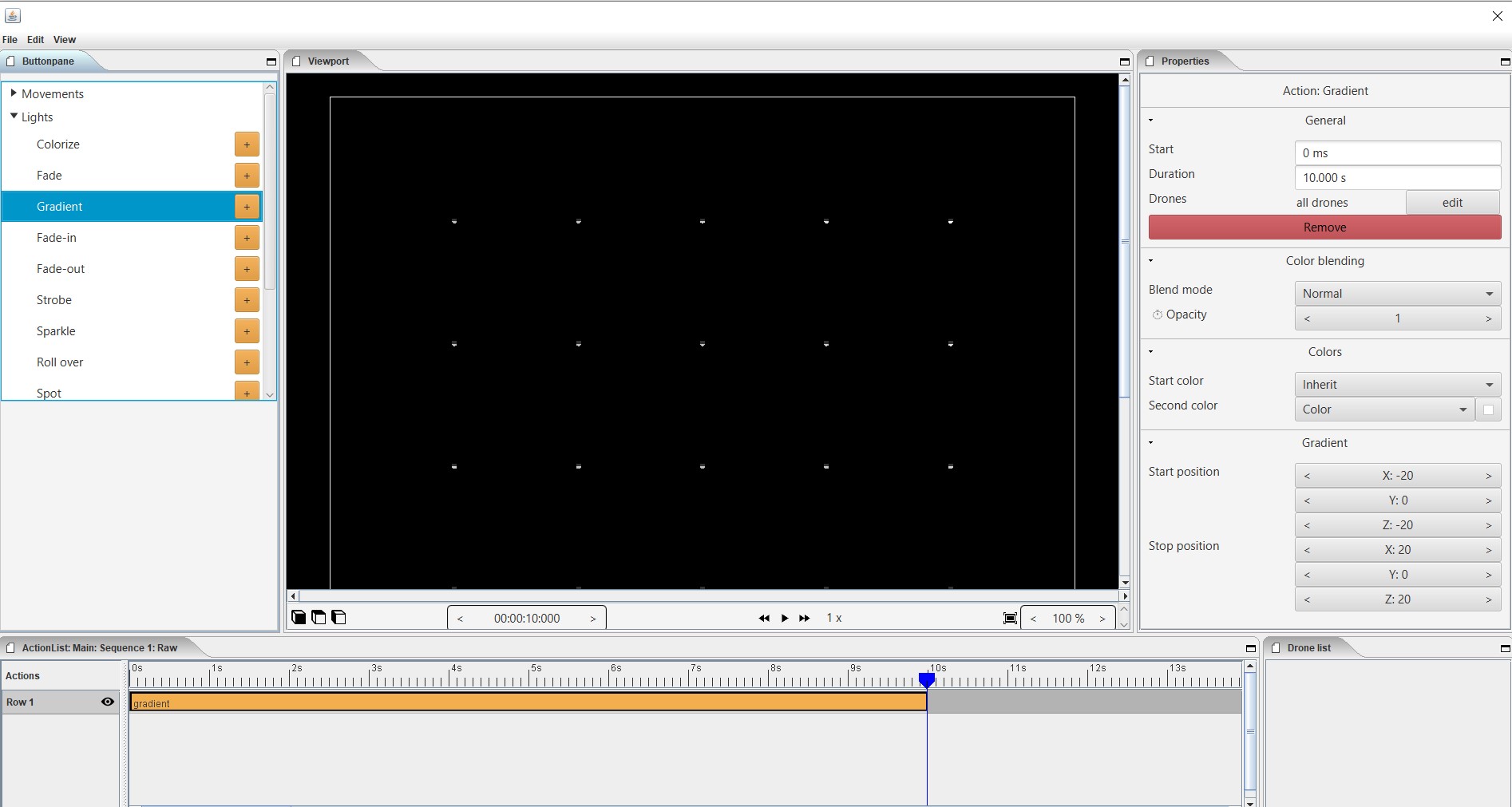Add a Fade-out light action
The image size is (1512, 807).
(x=247, y=269)
